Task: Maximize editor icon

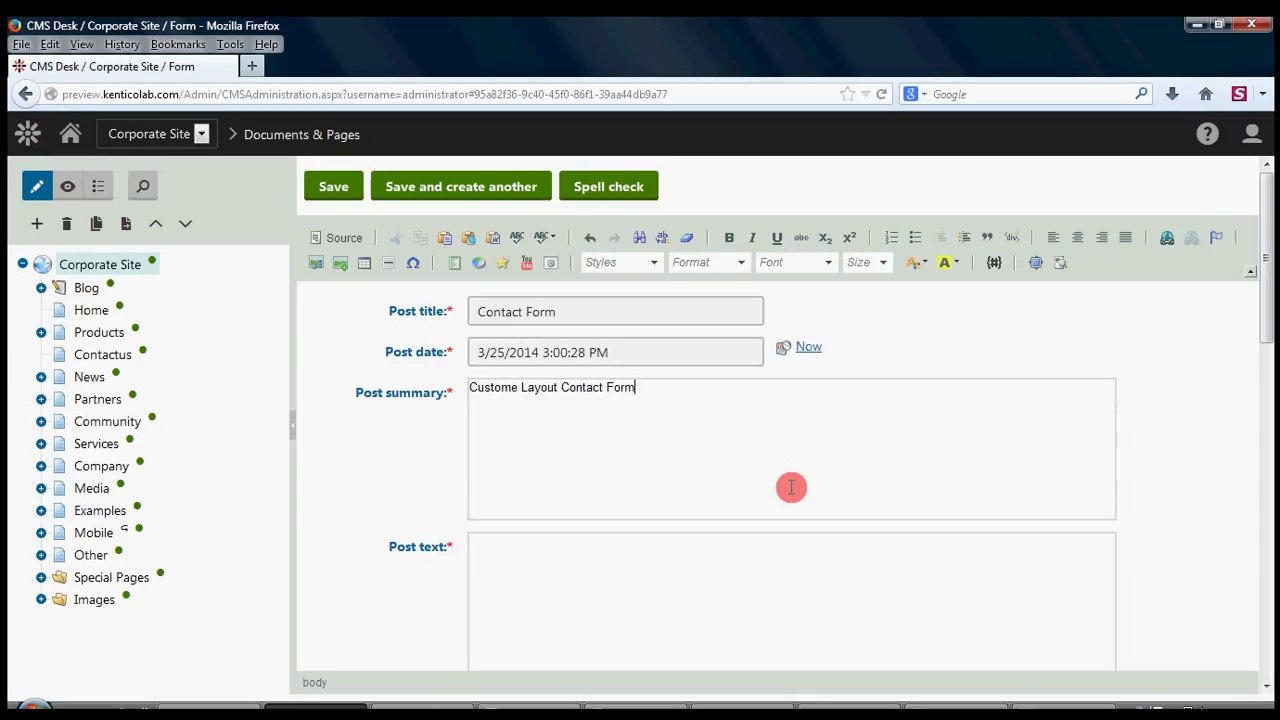Action: click(1036, 263)
